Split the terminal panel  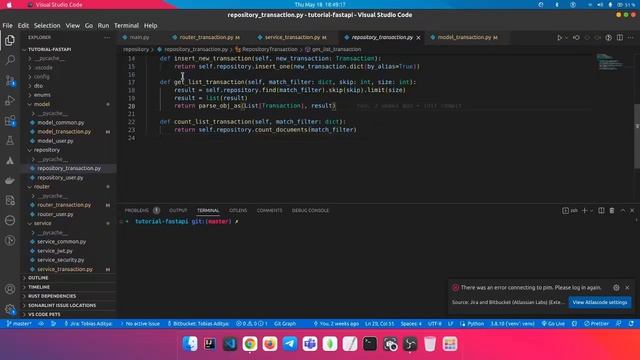click(x=601, y=211)
